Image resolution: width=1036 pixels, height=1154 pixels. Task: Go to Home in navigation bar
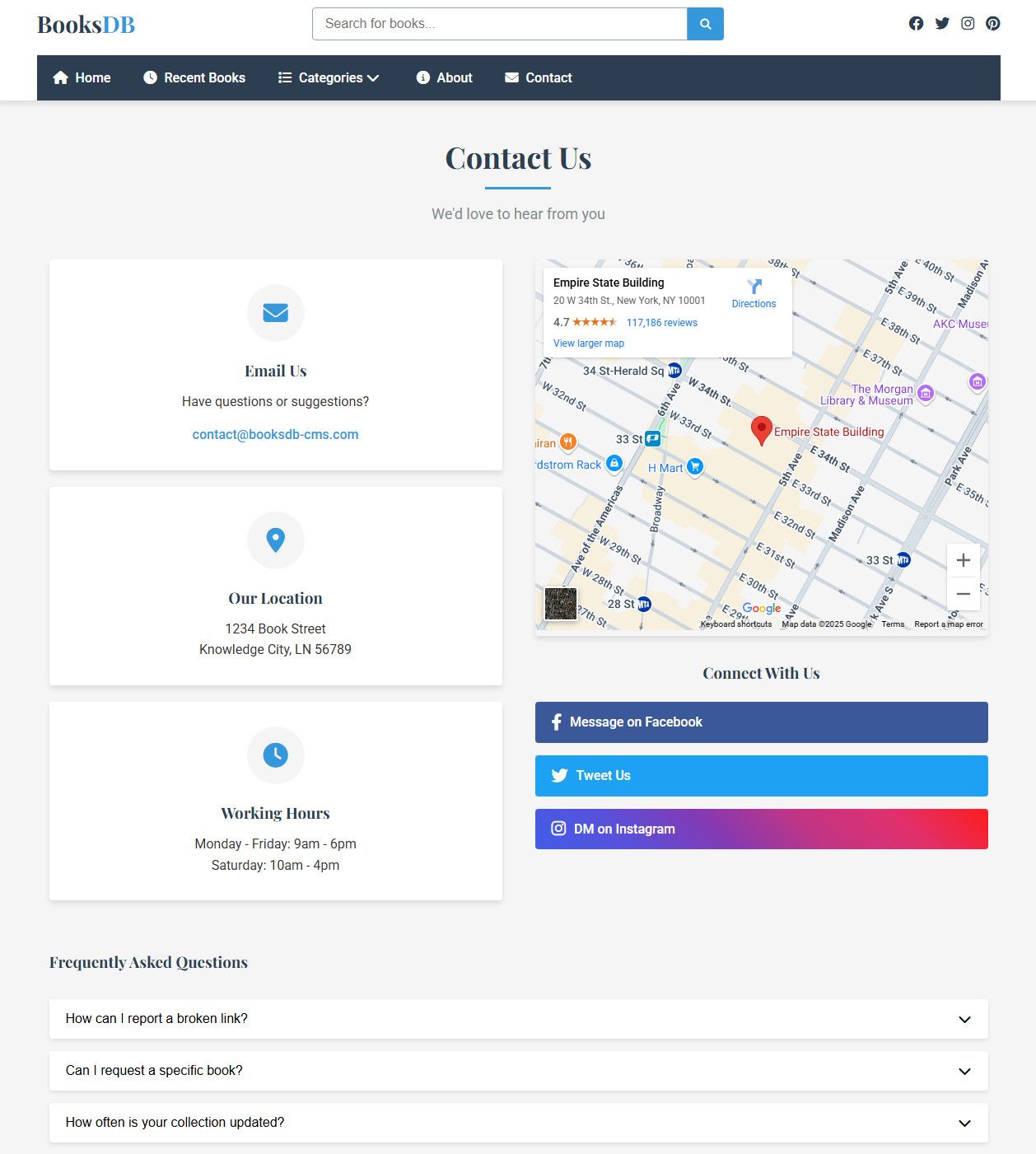82,77
